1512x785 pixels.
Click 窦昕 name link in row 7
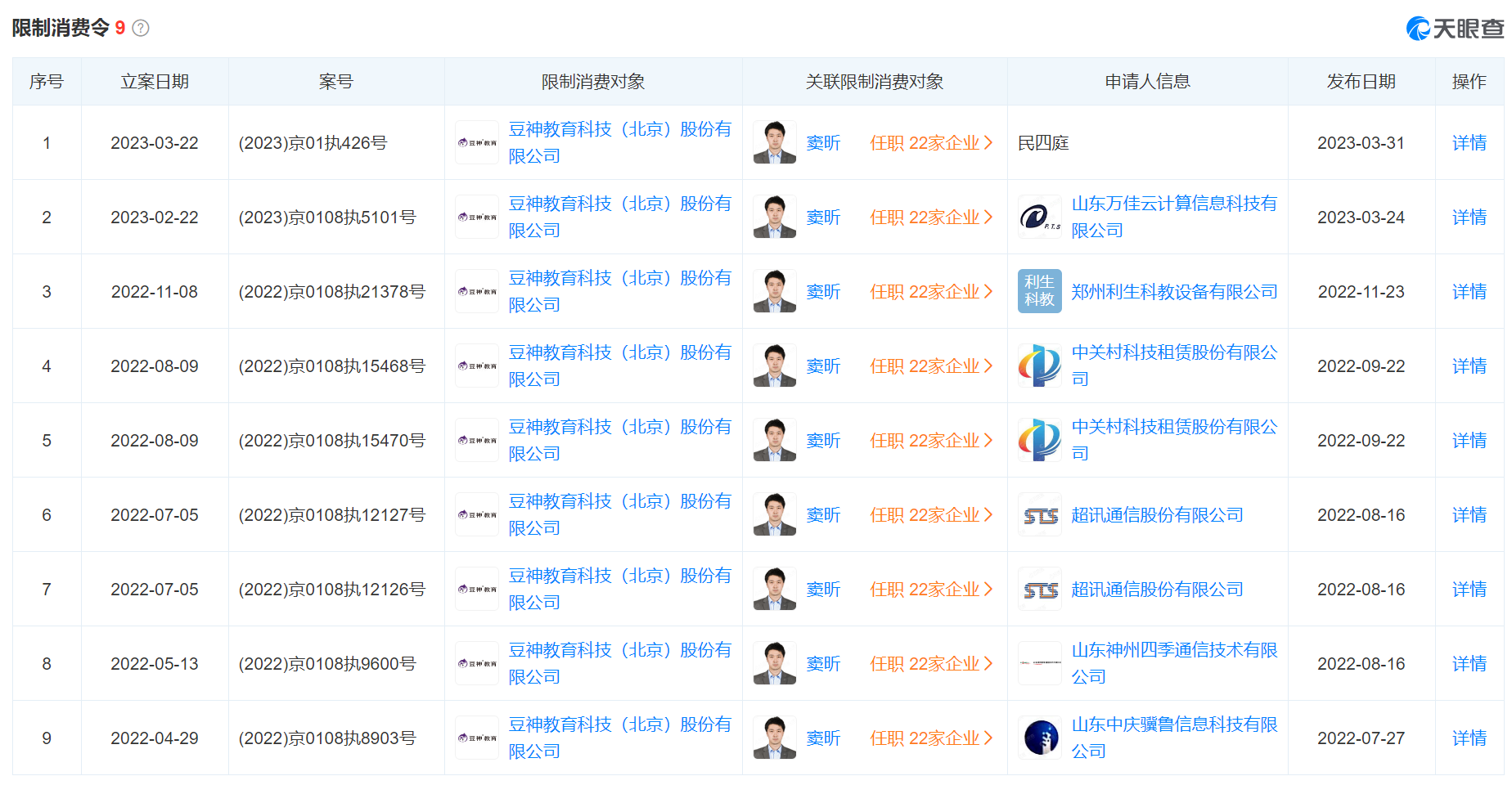[823, 590]
